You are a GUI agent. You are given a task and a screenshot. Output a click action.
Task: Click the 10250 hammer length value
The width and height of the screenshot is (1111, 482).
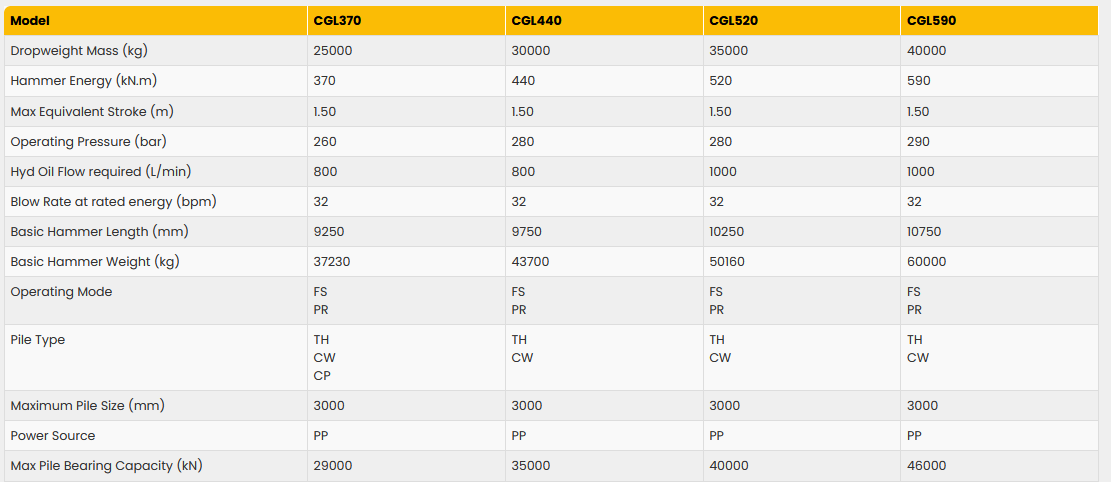coord(727,231)
